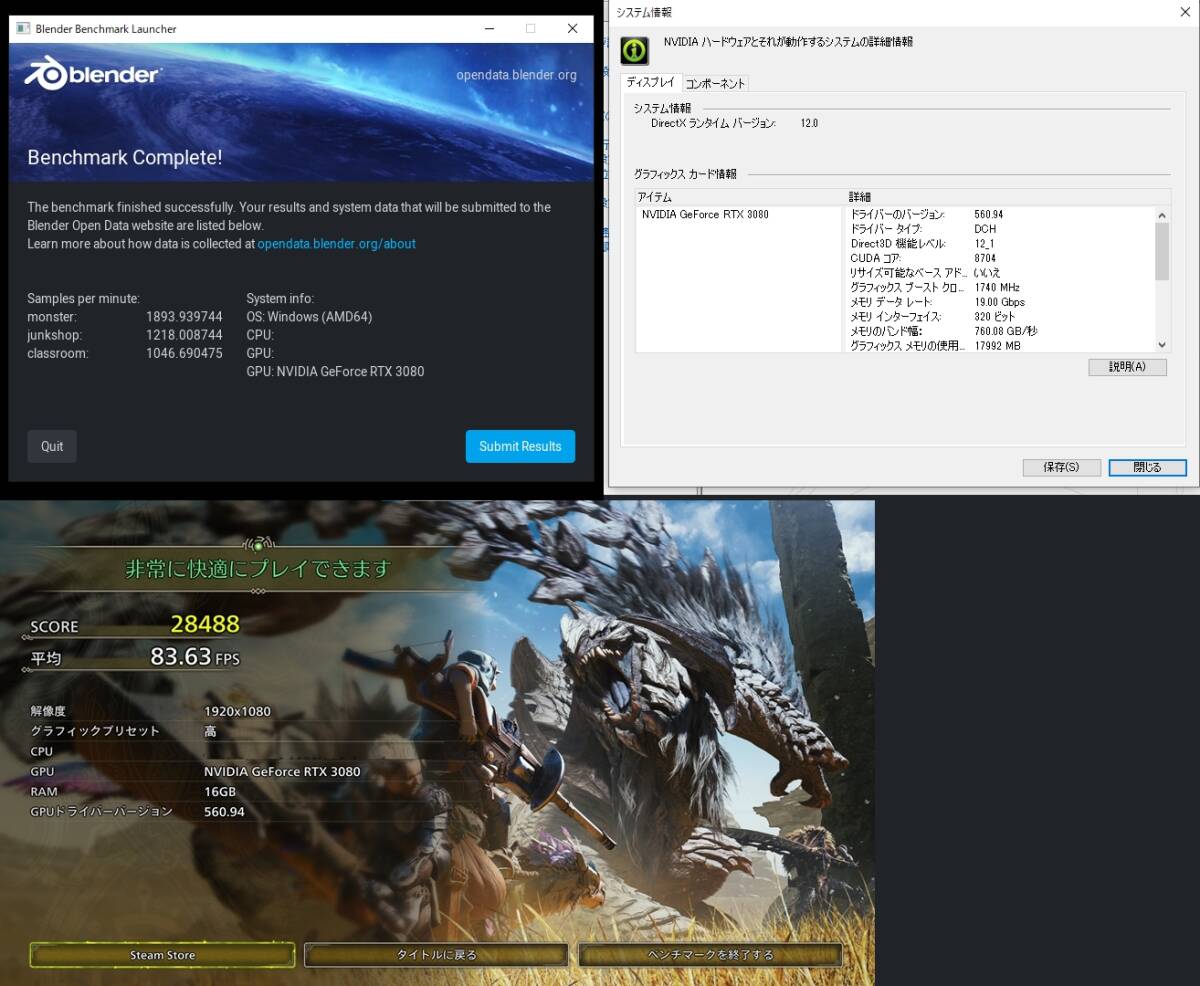Save system info with 保存(S) button
This screenshot has width=1200, height=986.
point(1061,467)
